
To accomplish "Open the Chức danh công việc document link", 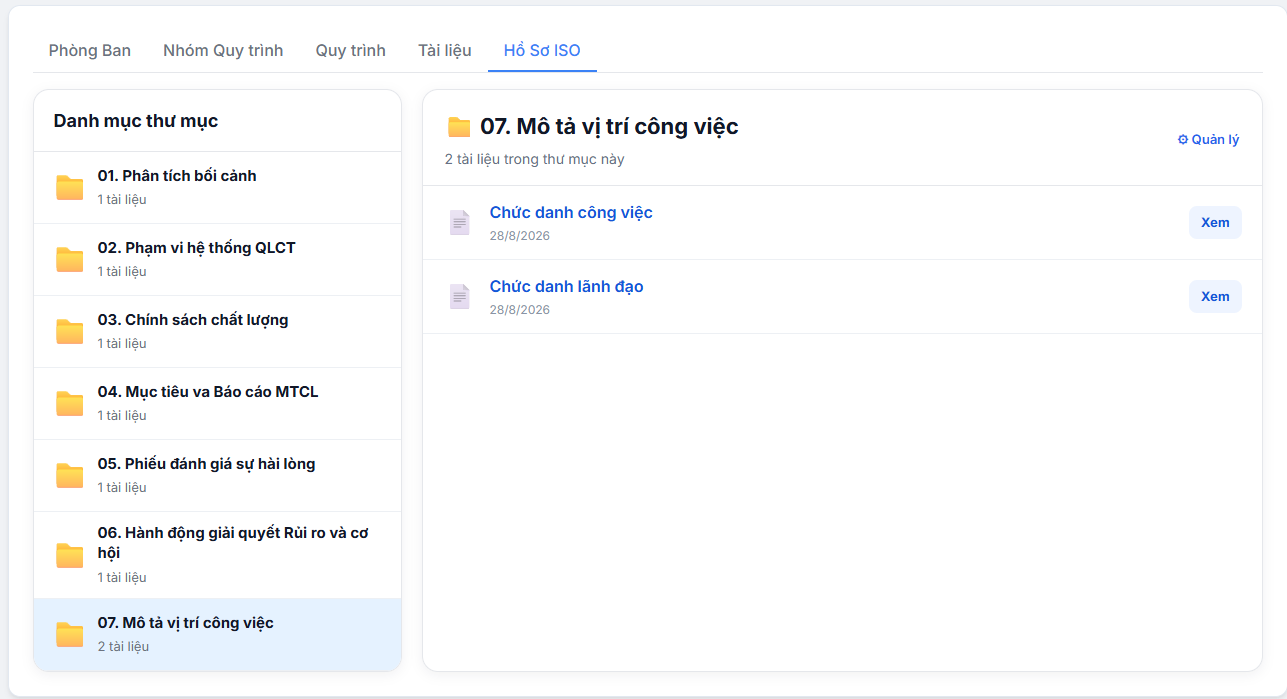I will click(571, 213).
